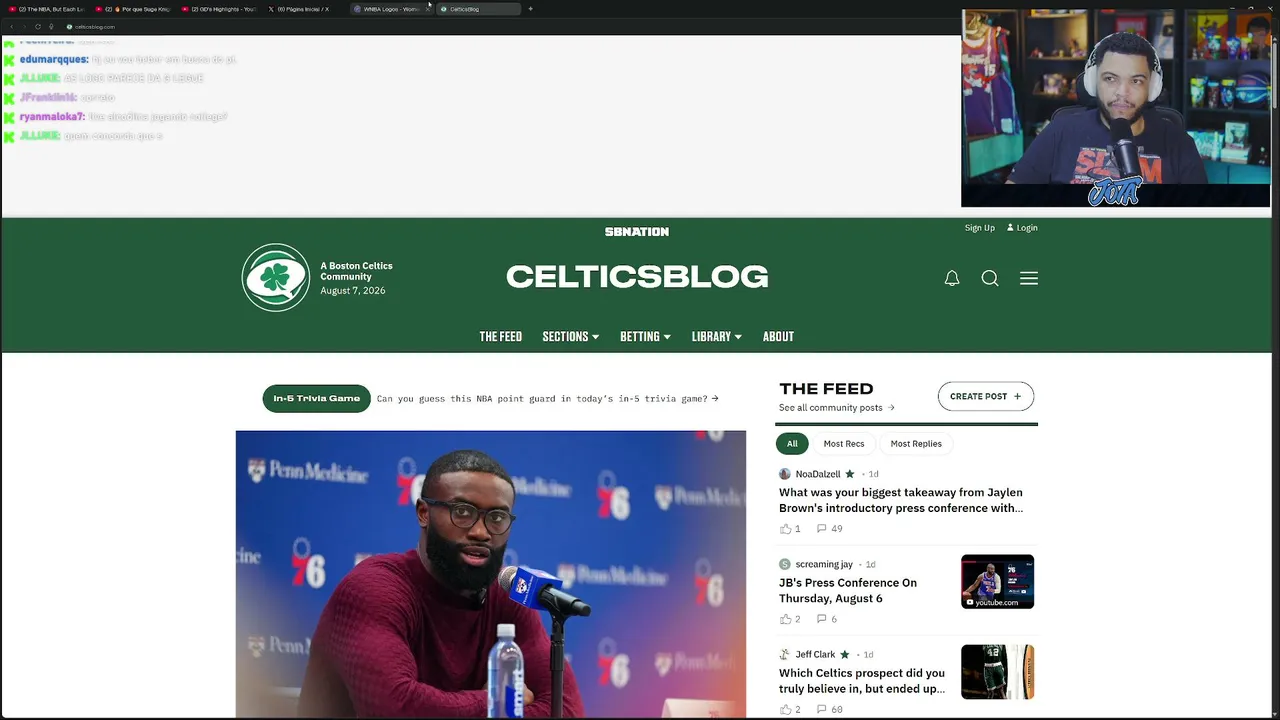1280x720 pixels.
Task: Click the Create Post button
Action: 986,396
